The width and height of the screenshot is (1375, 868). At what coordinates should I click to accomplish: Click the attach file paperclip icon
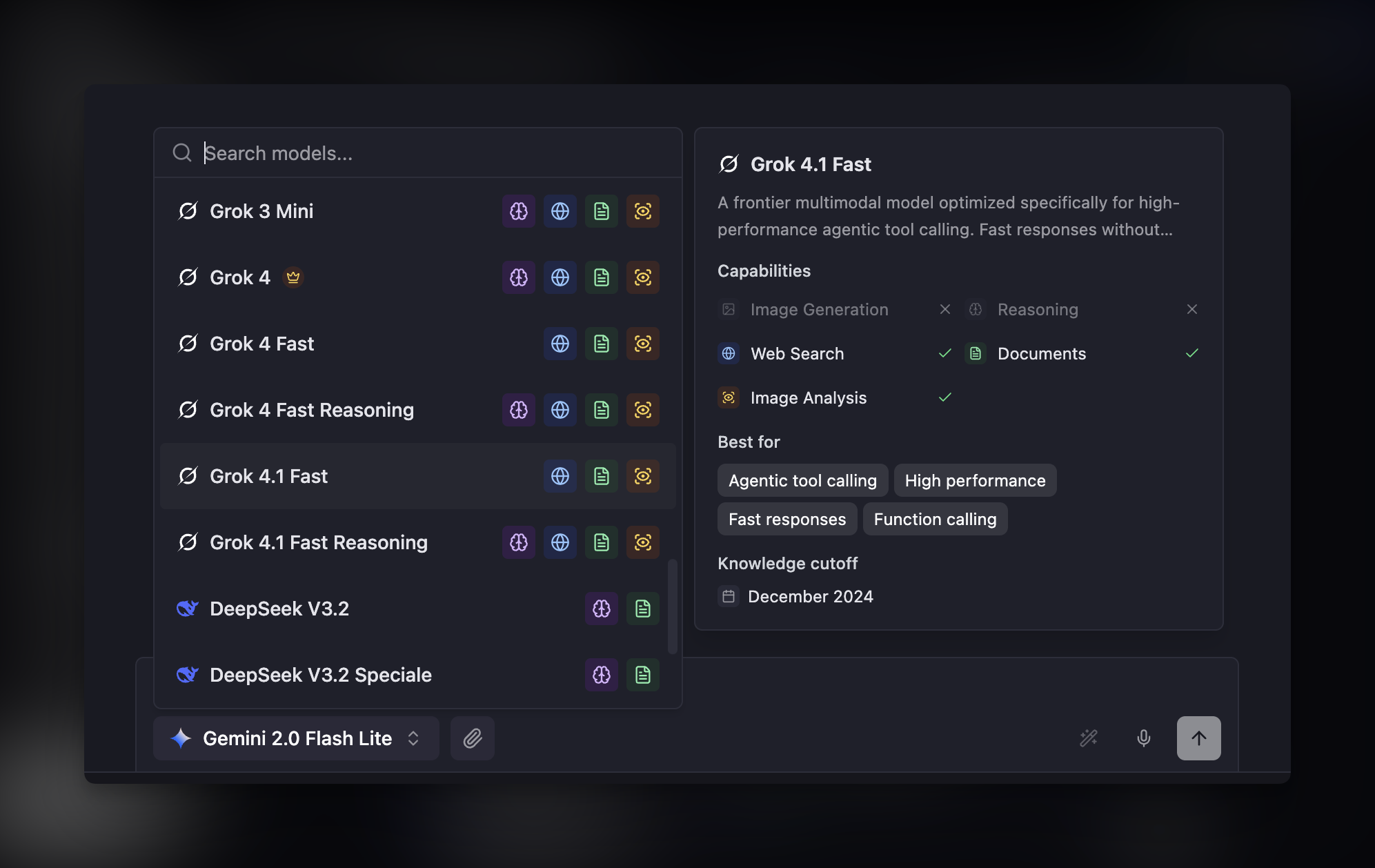coord(473,738)
